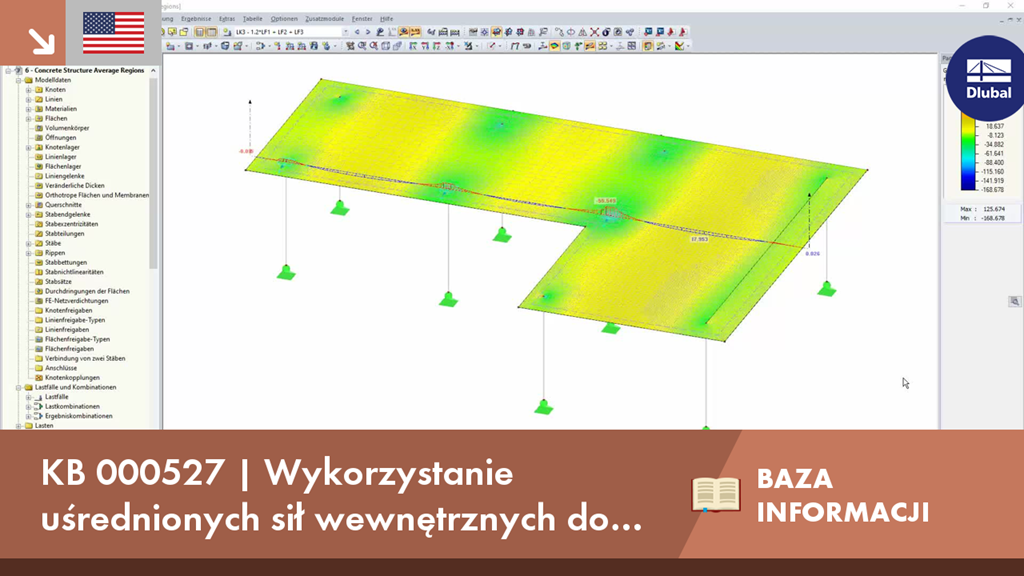Click the red pin icon at top toolbar end

coord(683,32)
